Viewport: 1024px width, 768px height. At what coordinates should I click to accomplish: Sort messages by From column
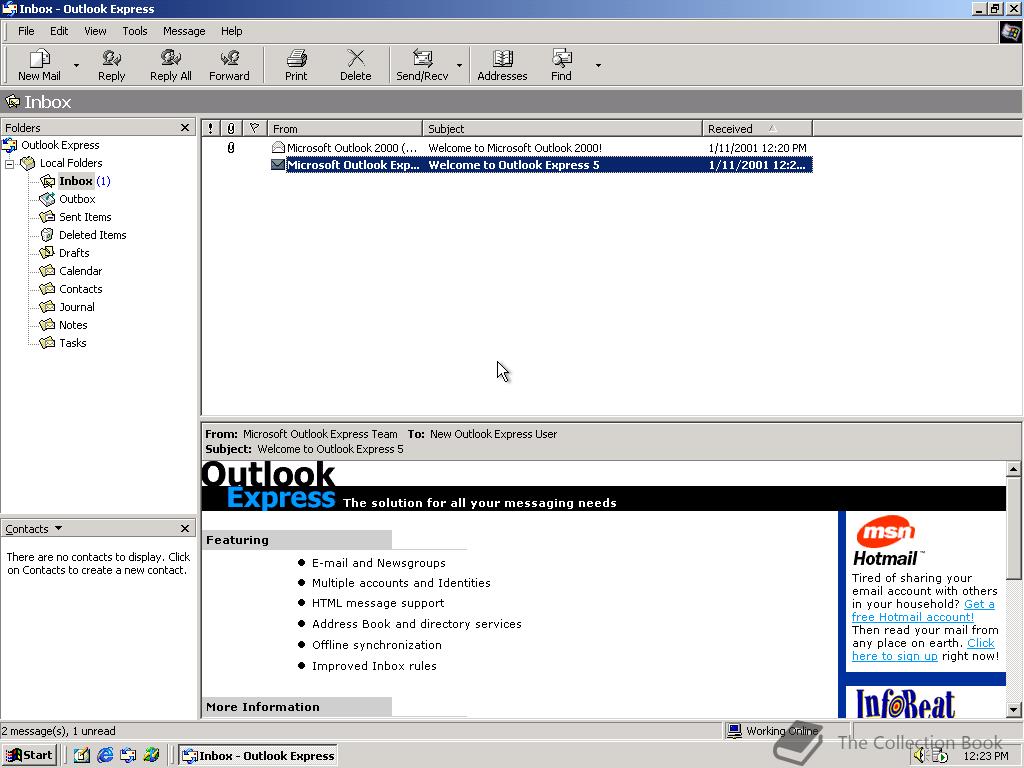pos(345,129)
